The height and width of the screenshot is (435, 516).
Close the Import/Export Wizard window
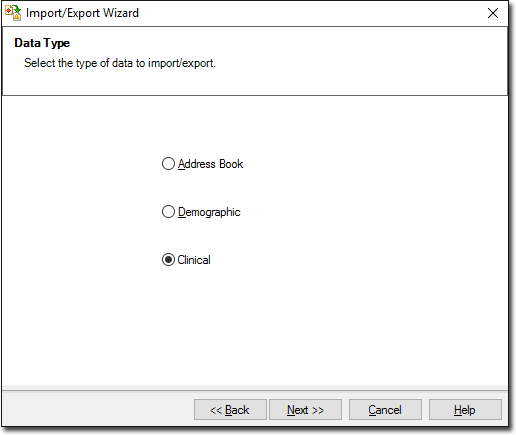(x=493, y=13)
